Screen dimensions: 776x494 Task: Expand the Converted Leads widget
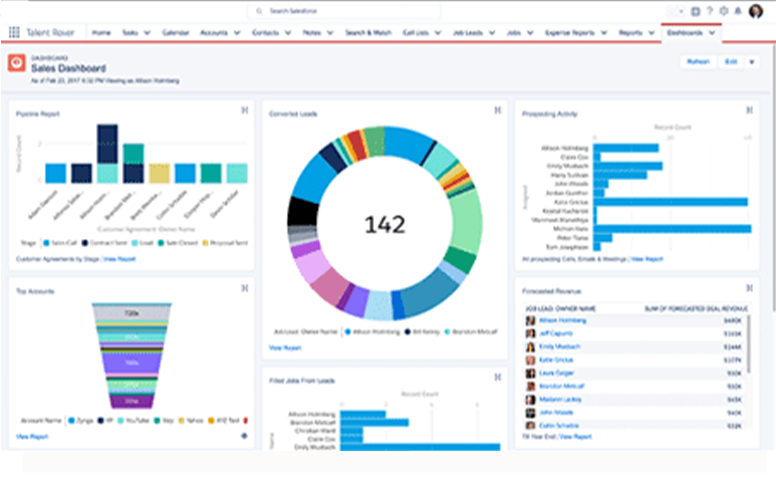pyautogui.click(x=497, y=110)
